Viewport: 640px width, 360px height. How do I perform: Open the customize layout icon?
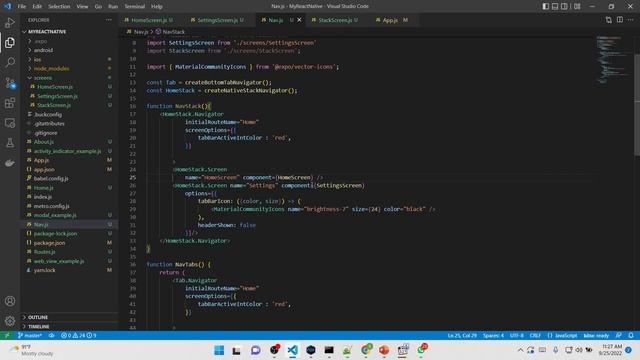pyautogui.click(x=577, y=7)
